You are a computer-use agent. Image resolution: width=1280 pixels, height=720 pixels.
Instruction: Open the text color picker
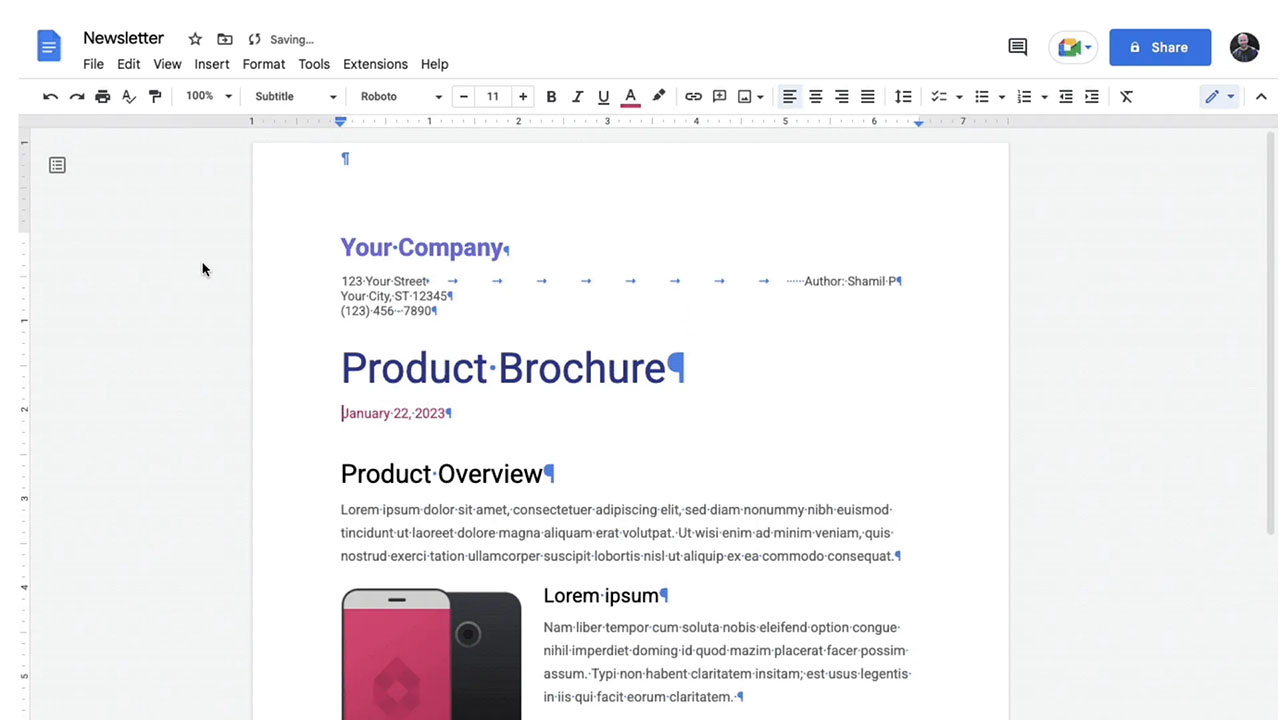tap(630, 97)
